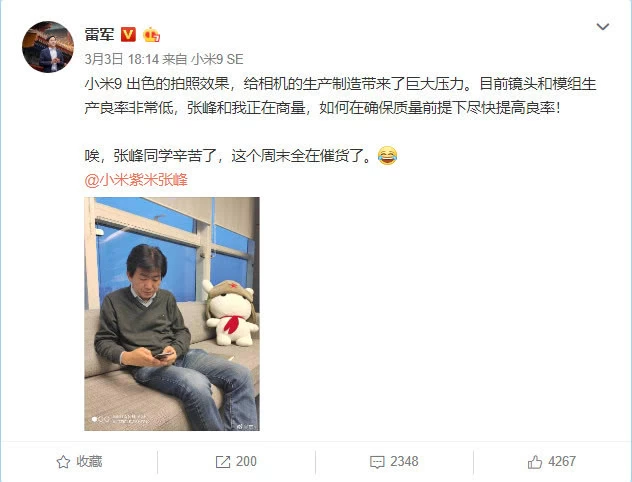Click the 小米9 SE source link

(x=217, y=60)
